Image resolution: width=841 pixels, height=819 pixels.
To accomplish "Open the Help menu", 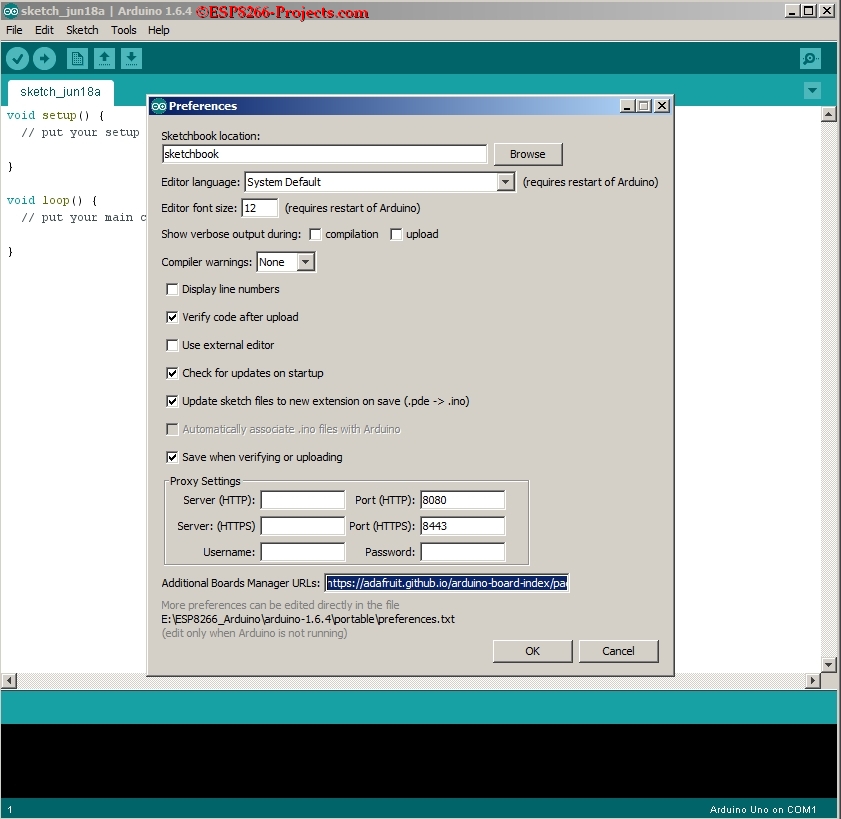I will point(159,30).
